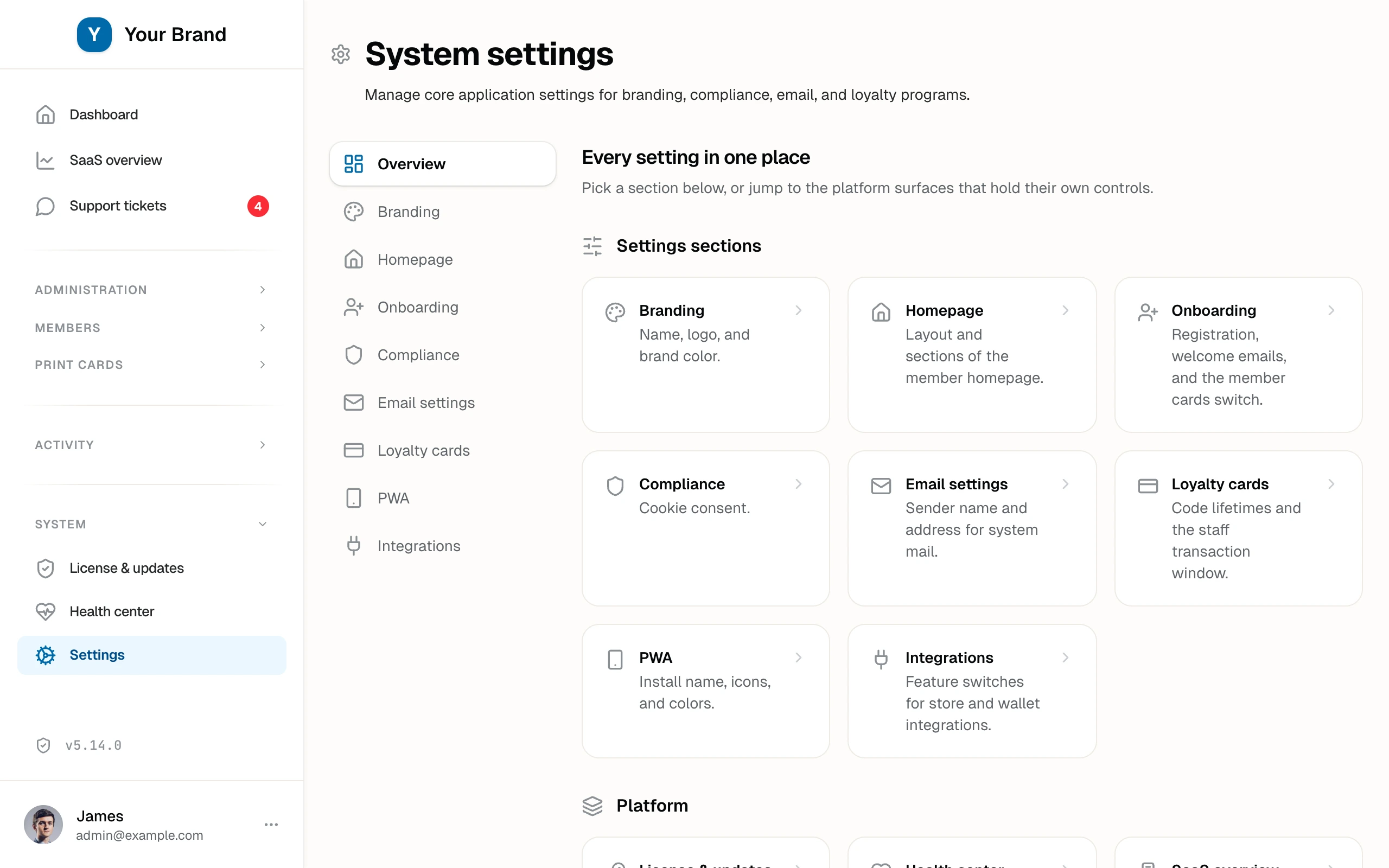Image resolution: width=1389 pixels, height=868 pixels.
Task: Click the red 4 tickets badge
Action: point(258,206)
